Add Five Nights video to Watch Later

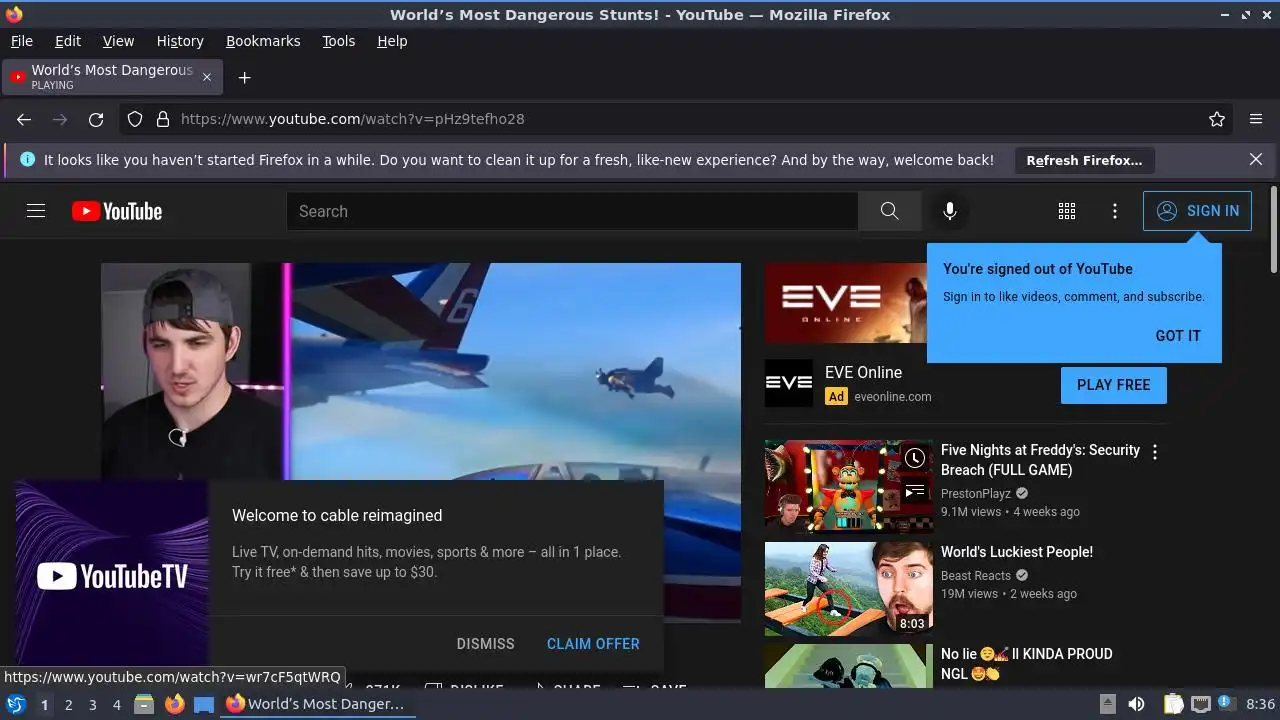click(x=915, y=458)
